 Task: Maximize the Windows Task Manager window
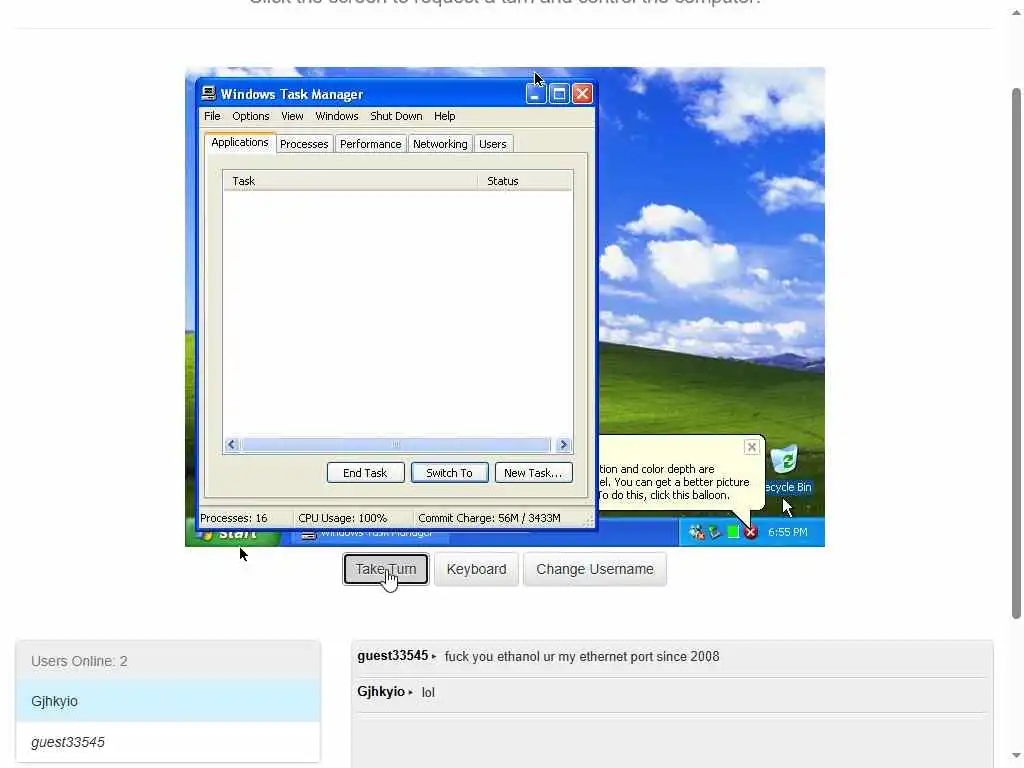point(559,94)
